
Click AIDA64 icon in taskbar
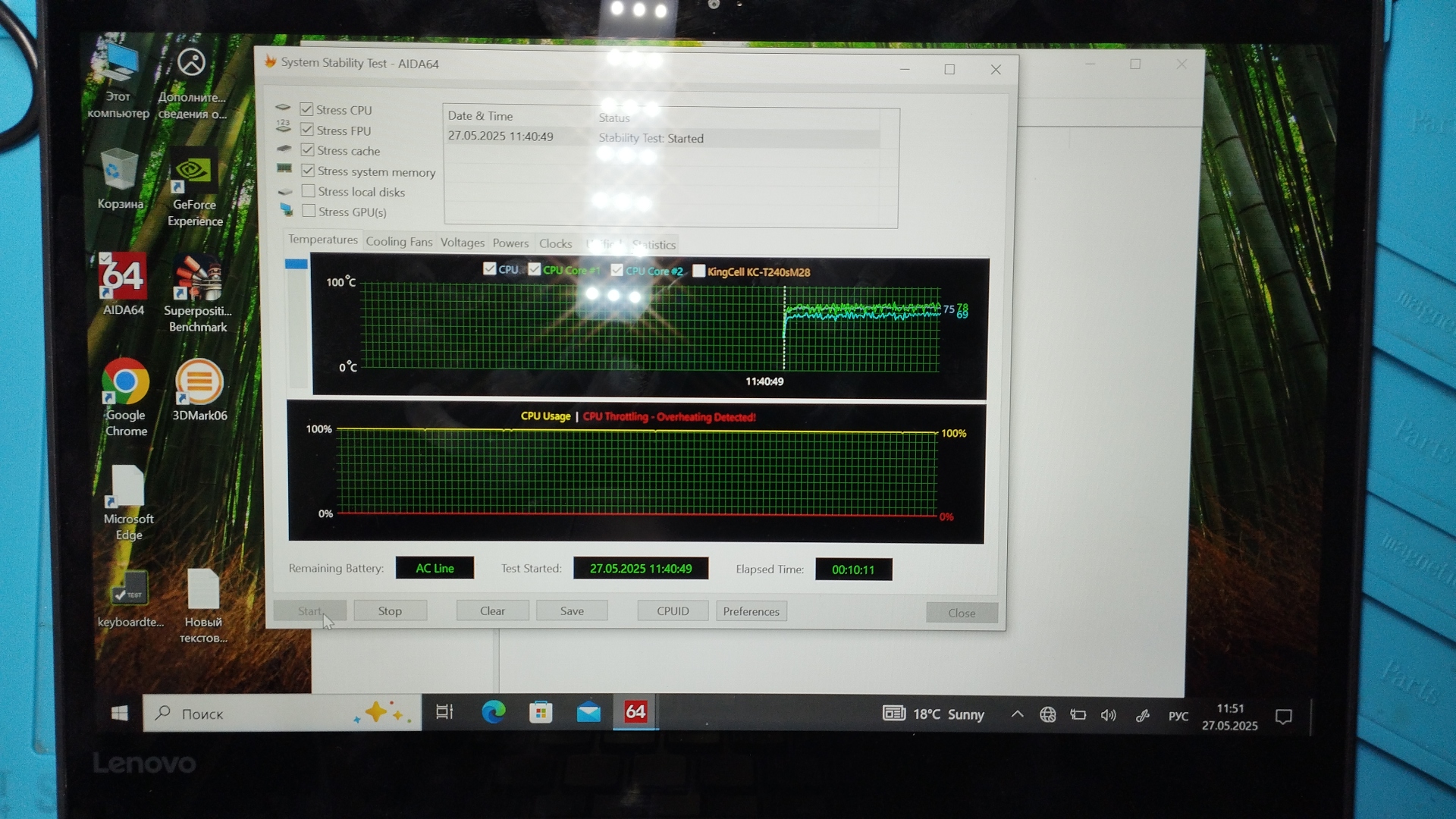(x=635, y=712)
